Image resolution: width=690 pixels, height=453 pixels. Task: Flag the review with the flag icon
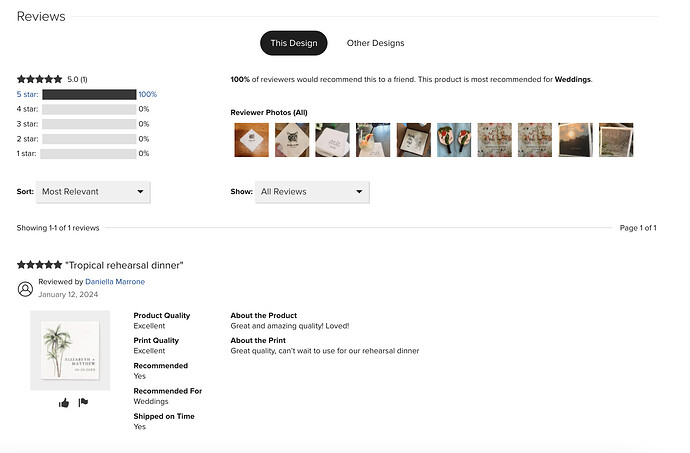pos(83,402)
